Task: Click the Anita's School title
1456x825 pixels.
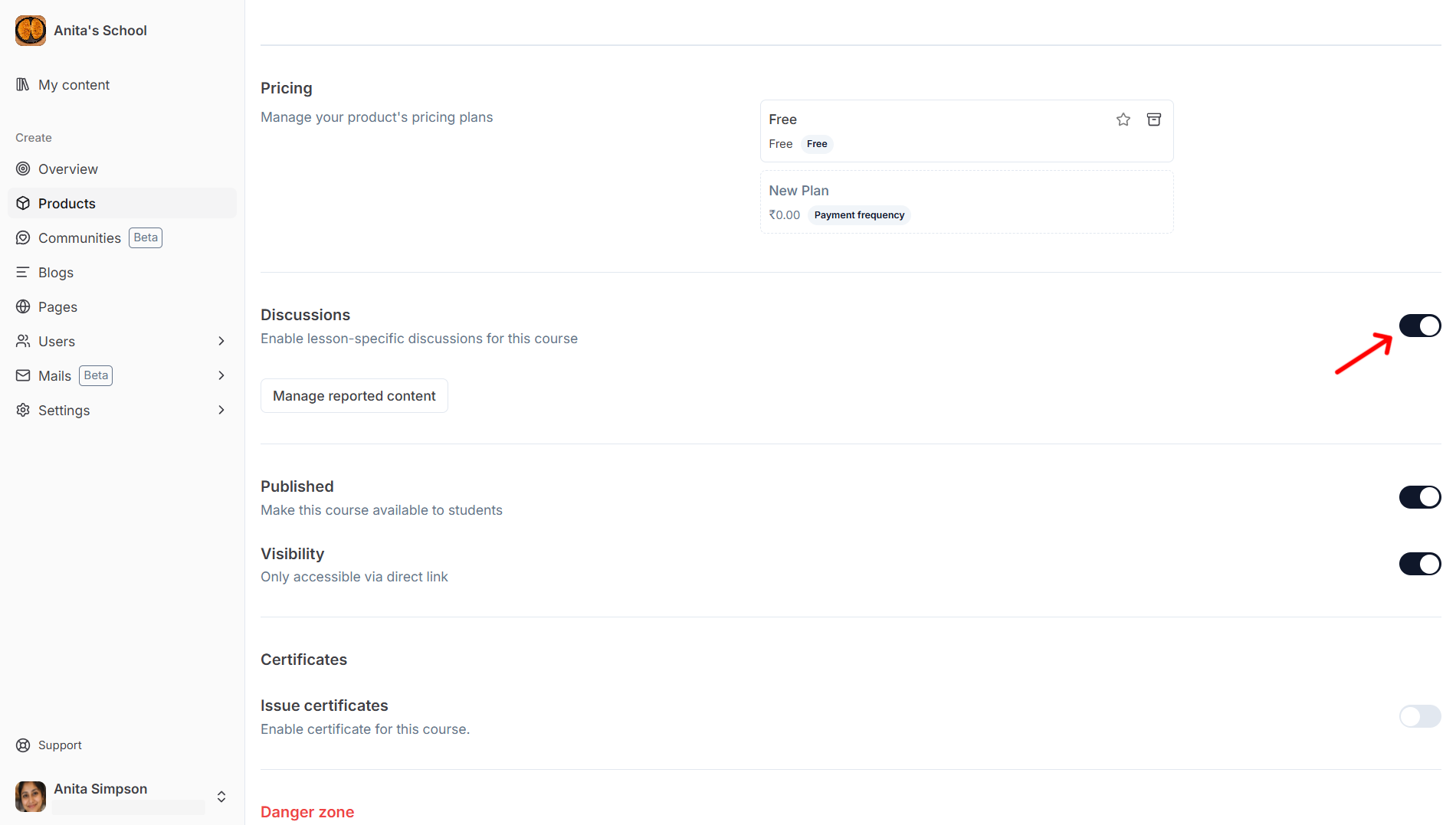Action: point(100,31)
